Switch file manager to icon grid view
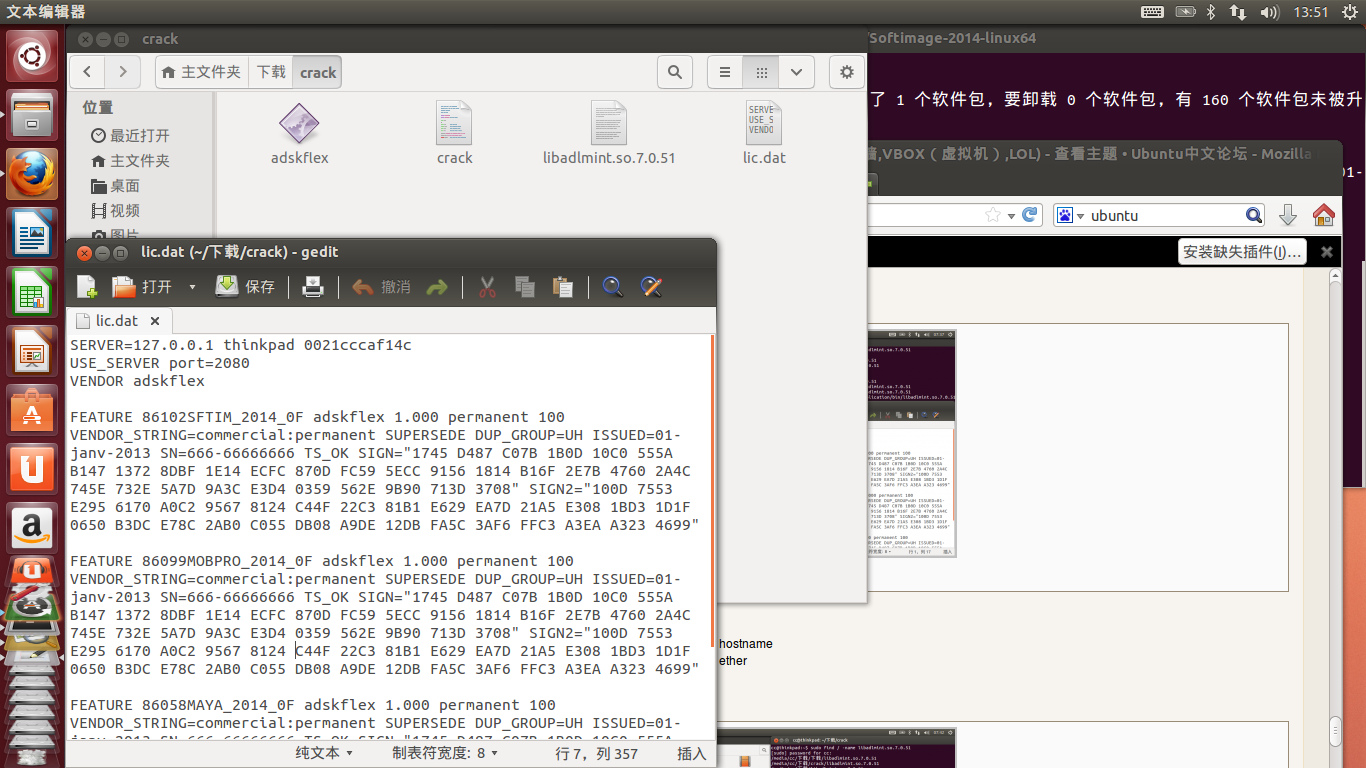Image resolution: width=1366 pixels, height=768 pixels. click(x=761, y=72)
